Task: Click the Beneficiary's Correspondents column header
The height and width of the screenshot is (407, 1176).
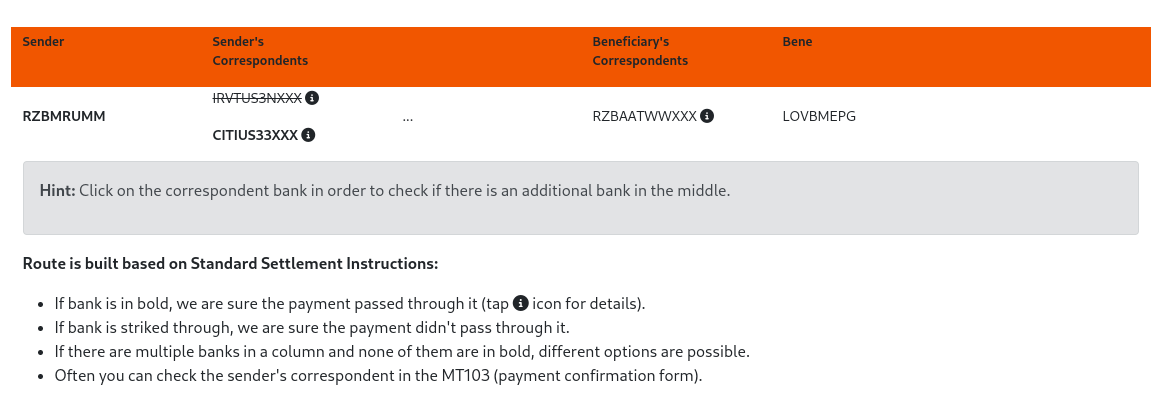Action: tap(640, 51)
